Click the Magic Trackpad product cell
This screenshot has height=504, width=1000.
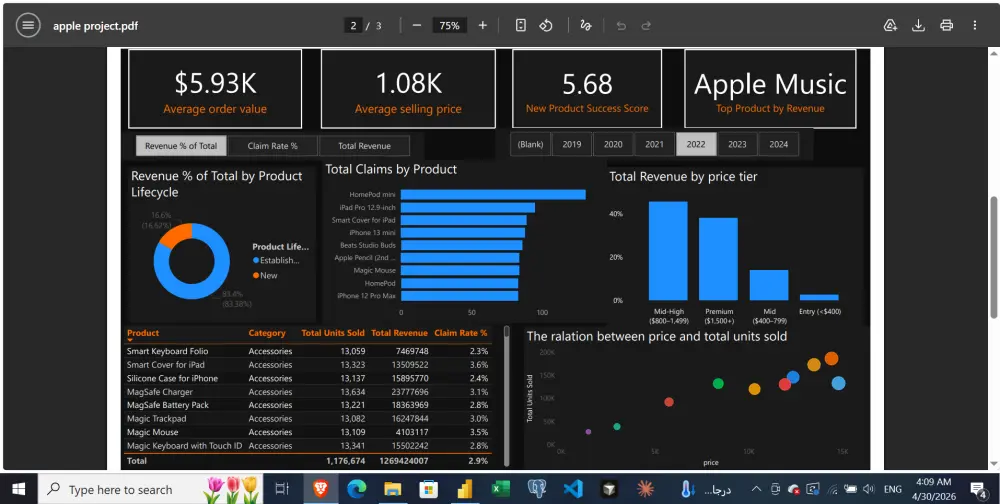click(x=156, y=419)
